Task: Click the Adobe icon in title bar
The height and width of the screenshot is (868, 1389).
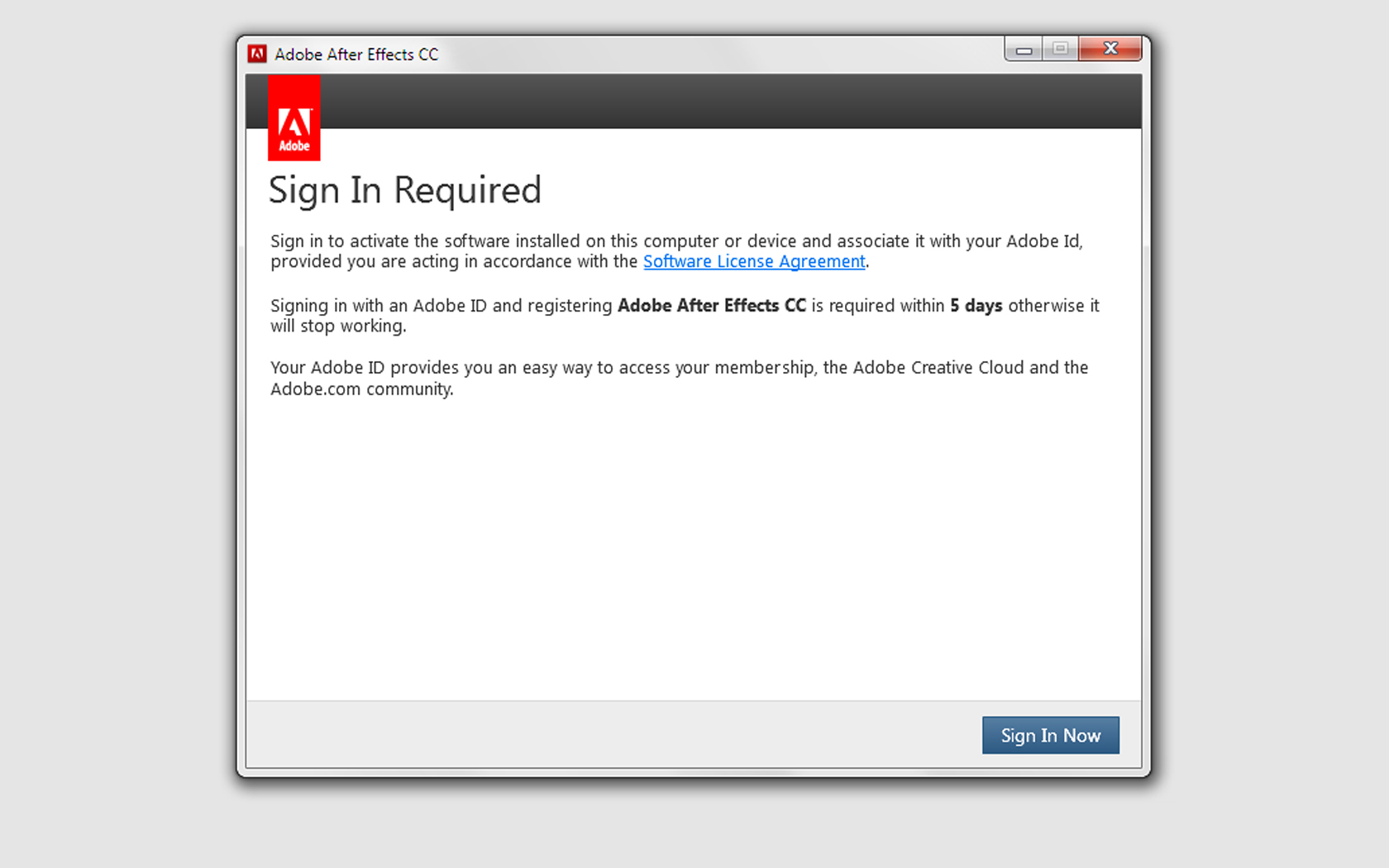Action: tap(257, 54)
